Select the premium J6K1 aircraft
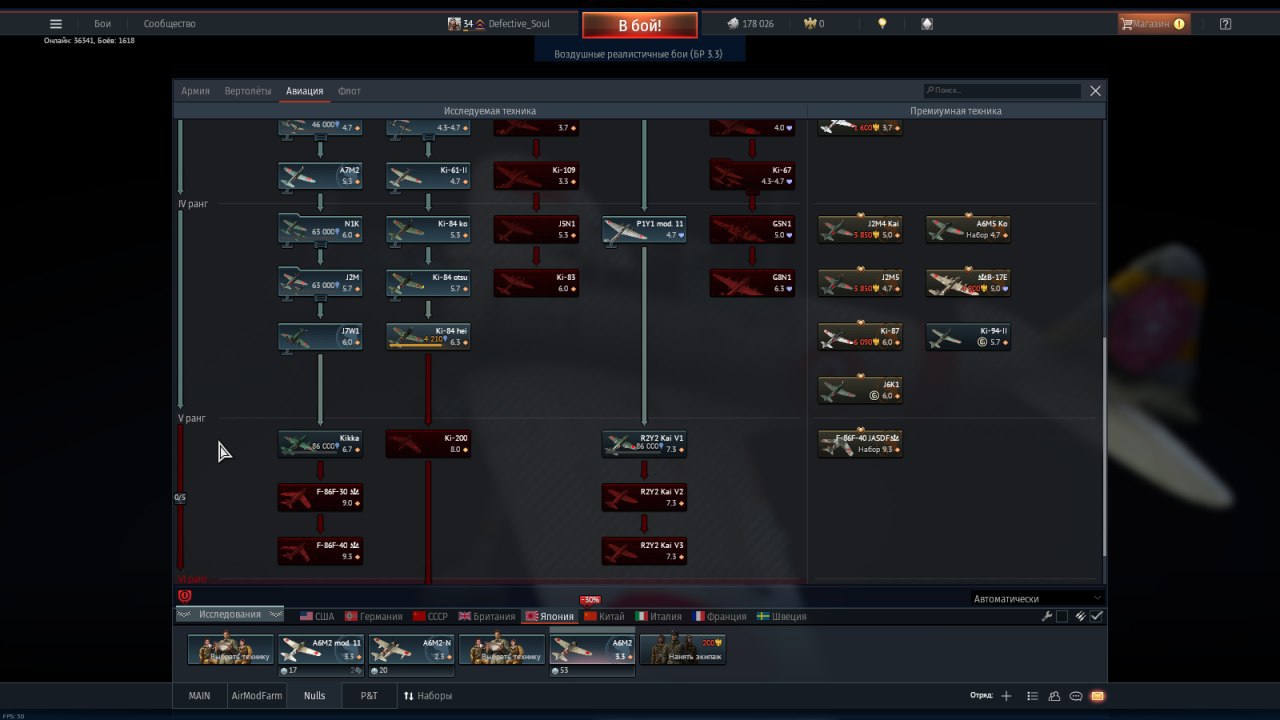Viewport: 1280px width, 720px height. point(860,390)
